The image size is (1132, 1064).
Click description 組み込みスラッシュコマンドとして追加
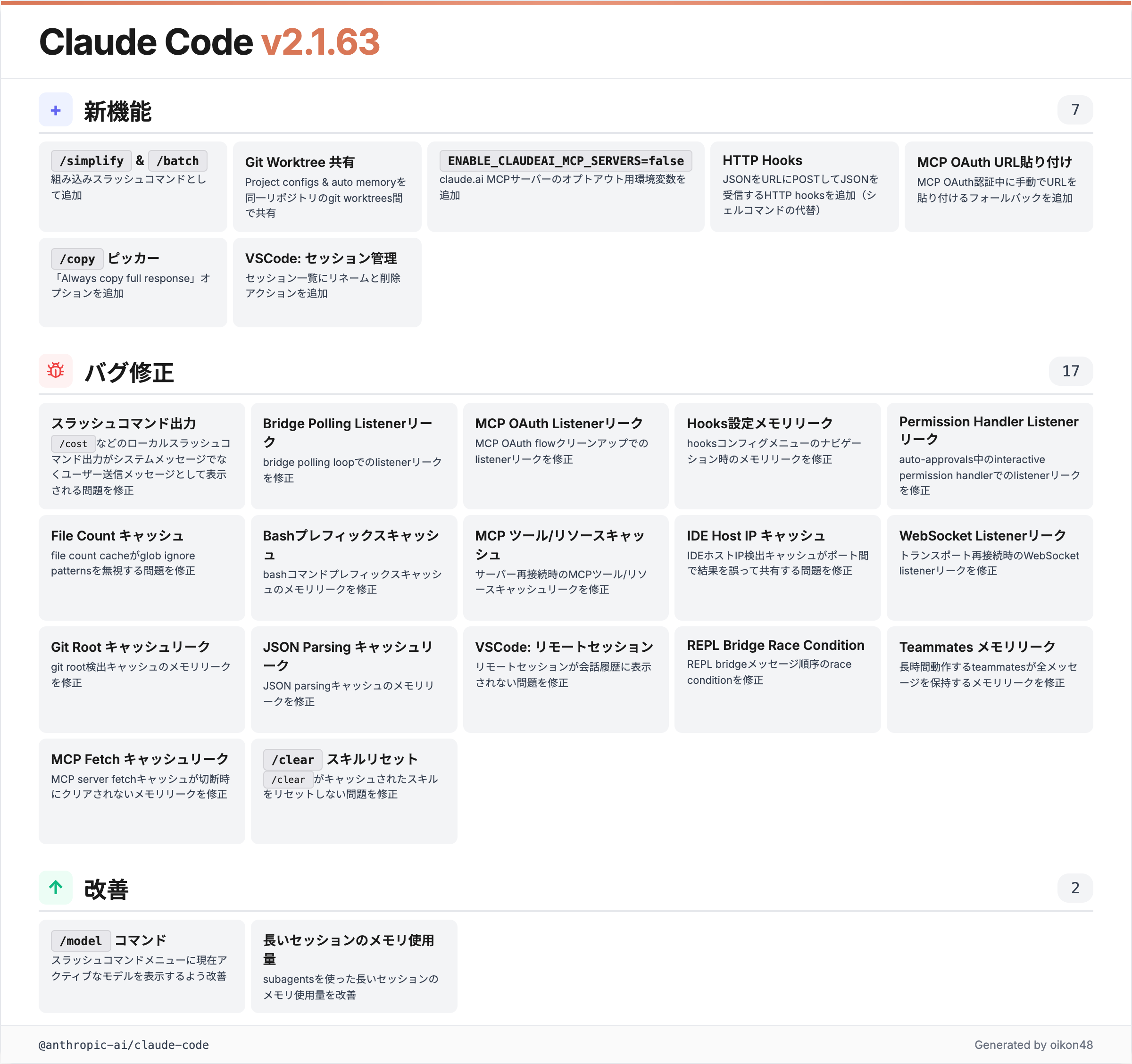point(129,187)
